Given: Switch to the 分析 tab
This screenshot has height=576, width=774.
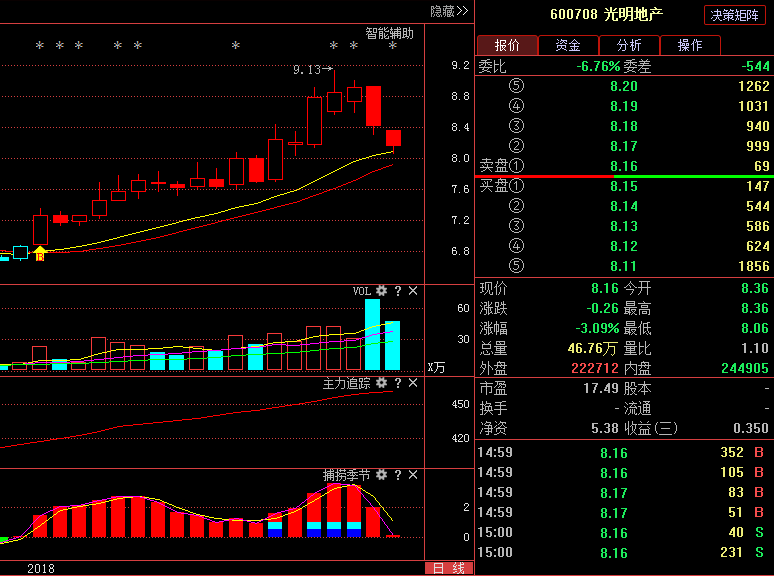Looking at the screenshot, I should click(629, 45).
